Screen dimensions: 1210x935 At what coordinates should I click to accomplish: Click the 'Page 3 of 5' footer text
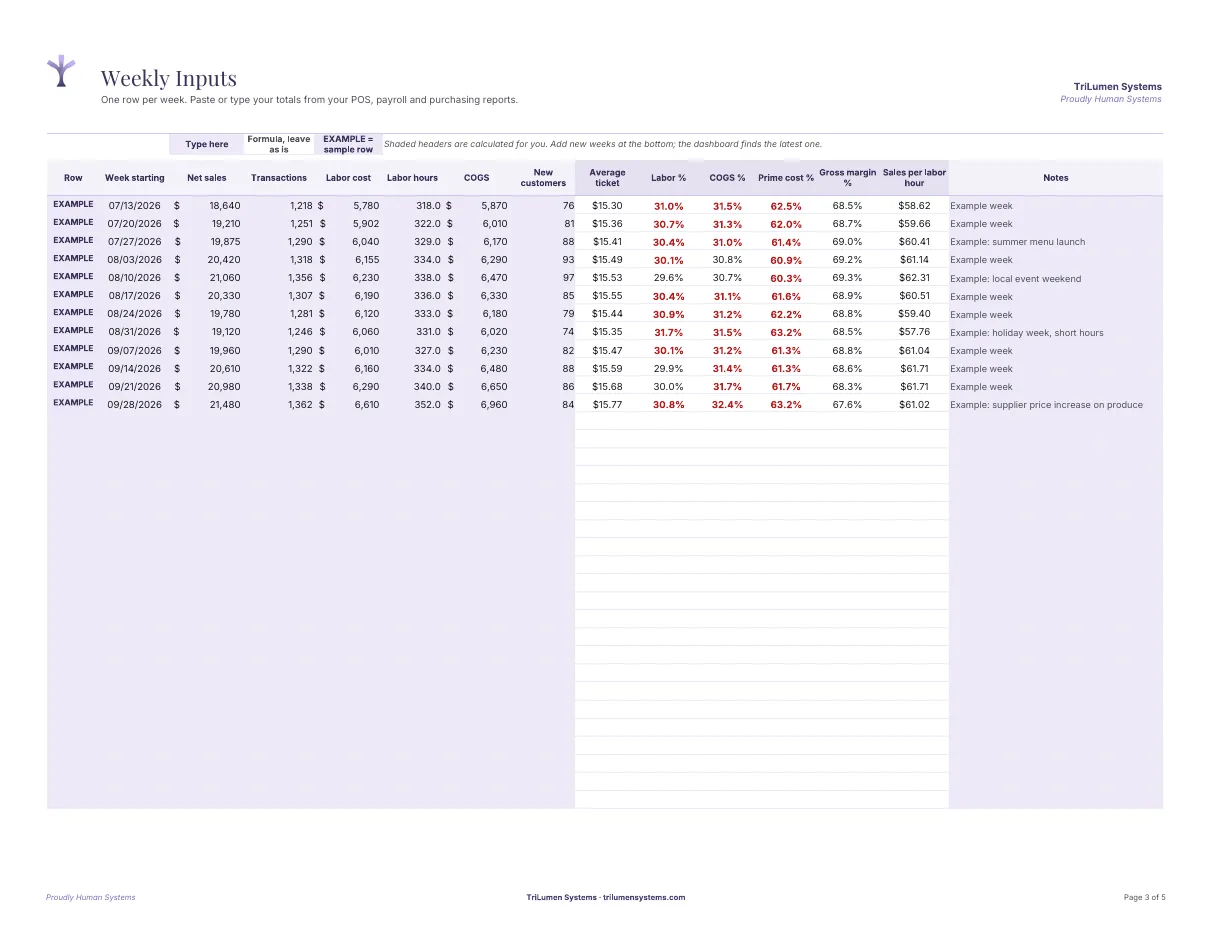click(x=1144, y=897)
